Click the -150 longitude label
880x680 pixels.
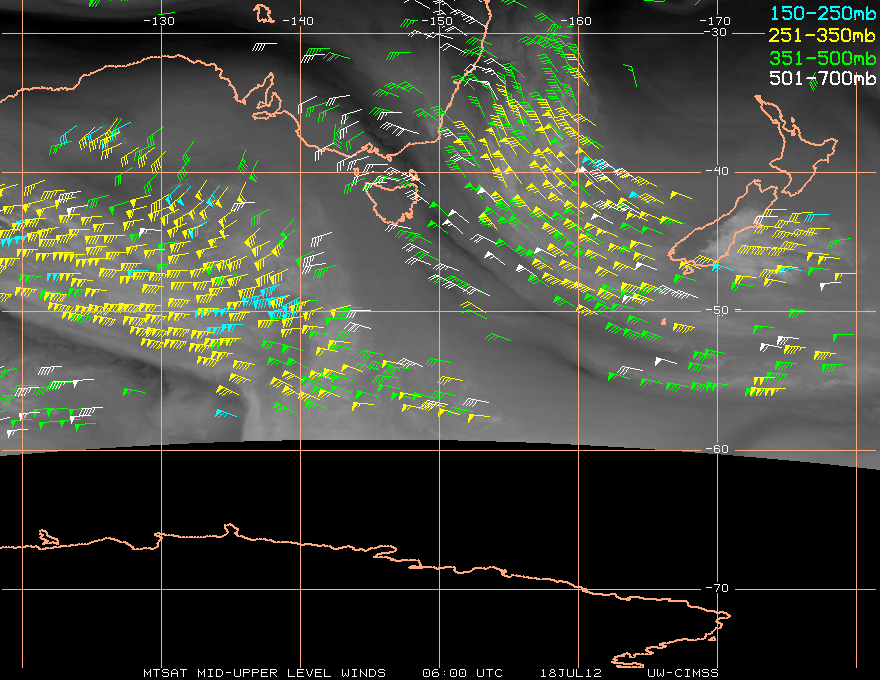[x=437, y=21]
